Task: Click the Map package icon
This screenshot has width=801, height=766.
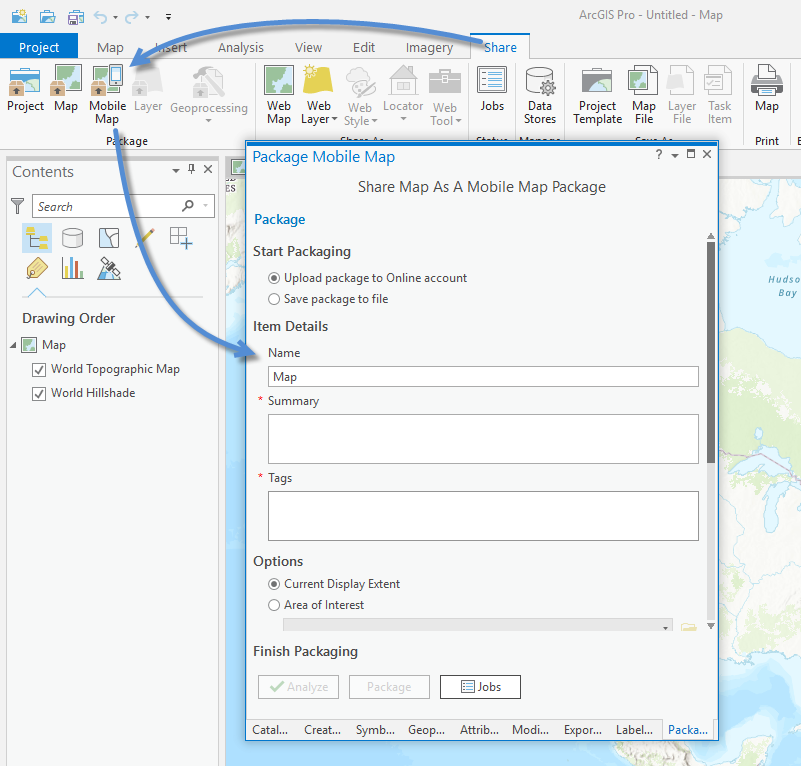Action: point(65,80)
